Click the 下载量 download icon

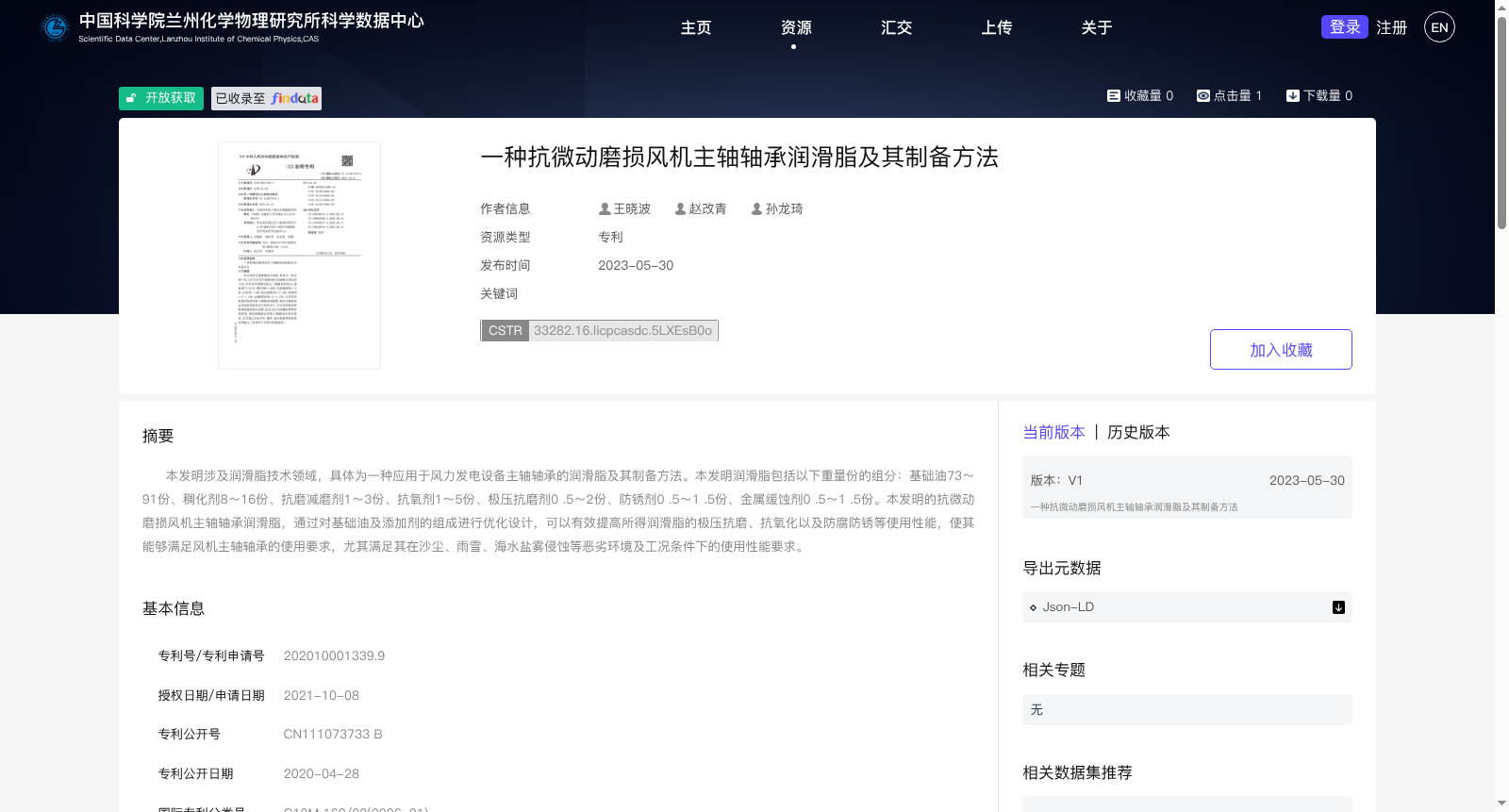(x=1293, y=95)
